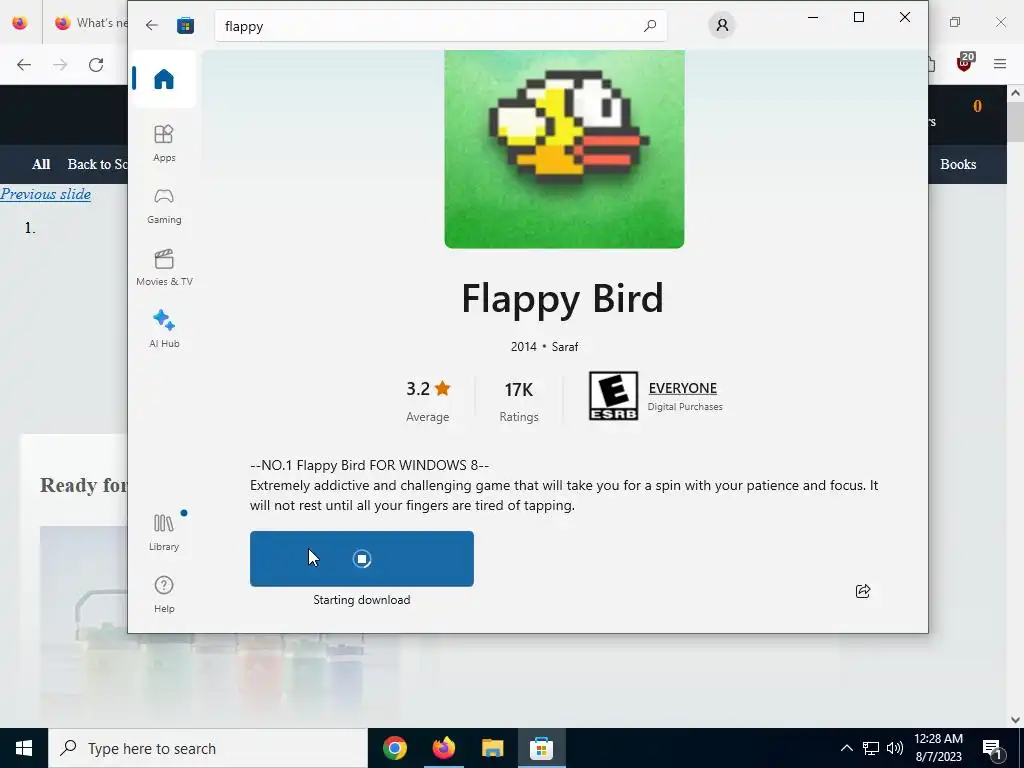Open the Store user account profile
This screenshot has width=1024, height=768.
point(722,25)
